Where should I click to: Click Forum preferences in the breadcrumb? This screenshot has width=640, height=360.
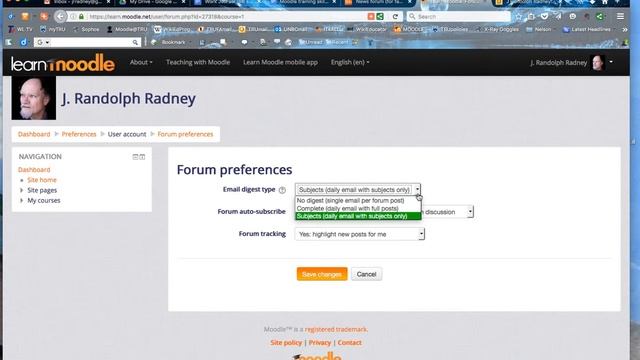tap(185, 134)
